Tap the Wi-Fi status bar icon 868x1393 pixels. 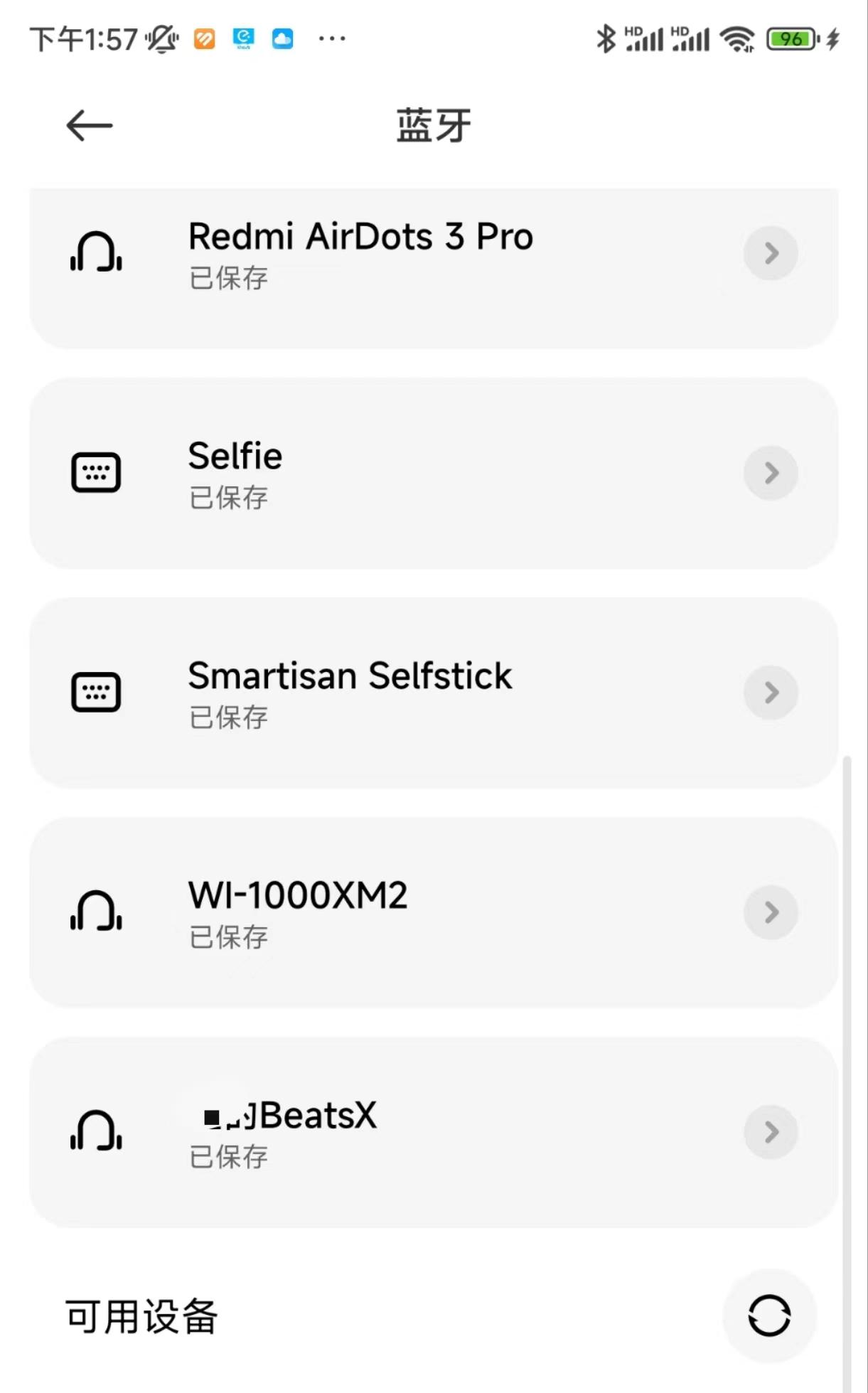(737, 39)
